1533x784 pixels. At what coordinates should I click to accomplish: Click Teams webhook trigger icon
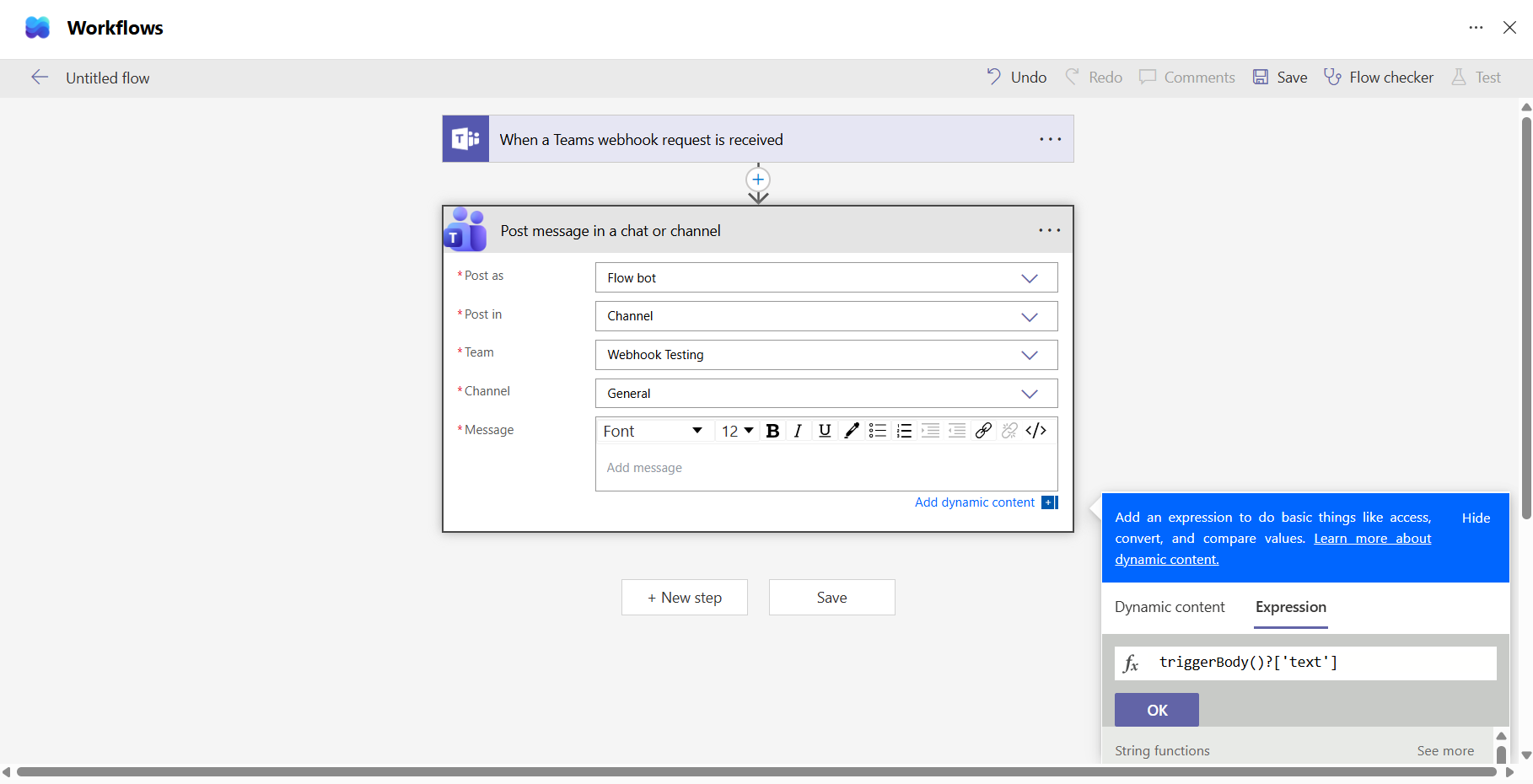465,139
